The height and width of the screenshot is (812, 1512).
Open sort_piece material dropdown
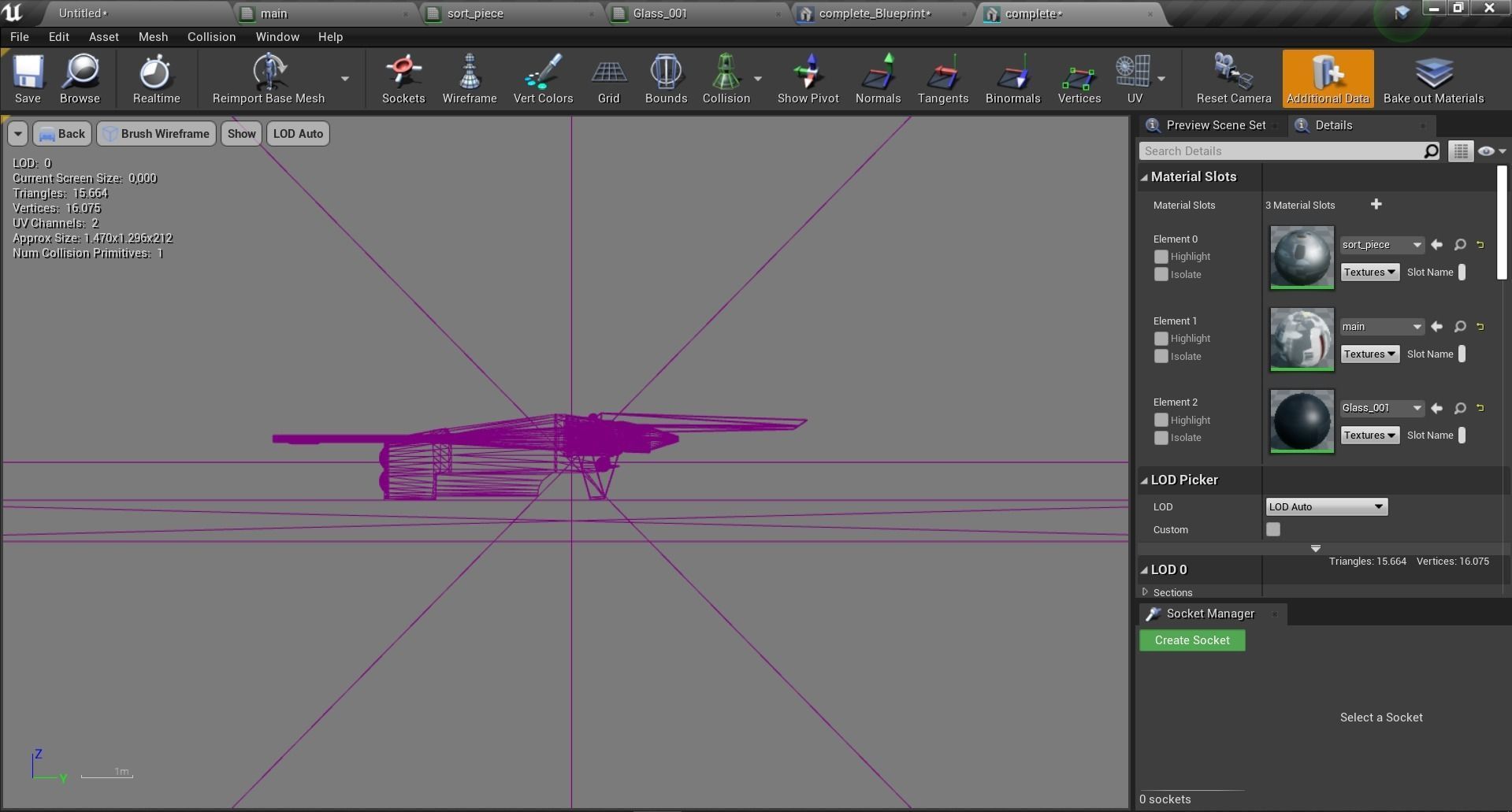point(1382,245)
